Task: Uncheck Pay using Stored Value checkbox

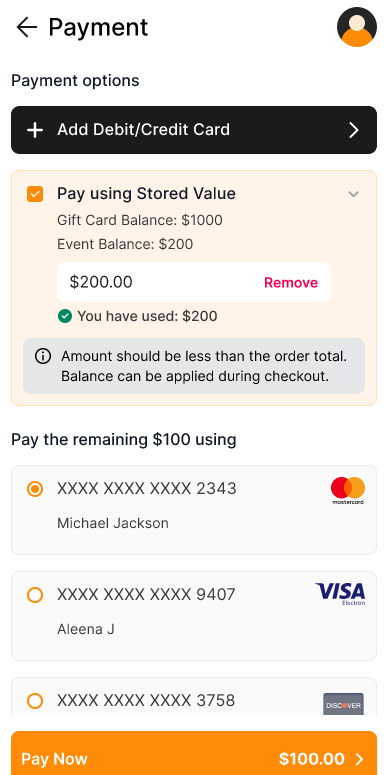Action: (35, 194)
